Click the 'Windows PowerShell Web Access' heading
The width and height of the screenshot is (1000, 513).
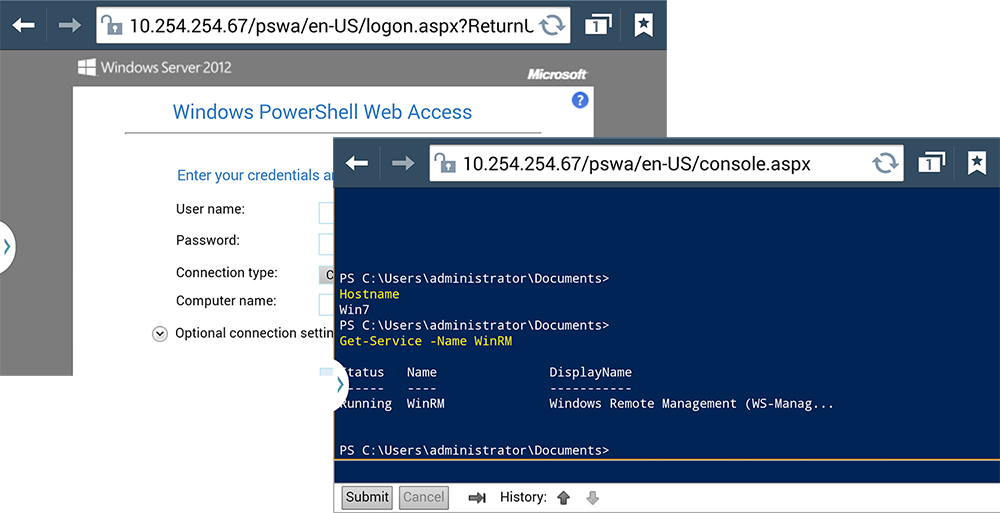pyautogui.click(x=322, y=112)
